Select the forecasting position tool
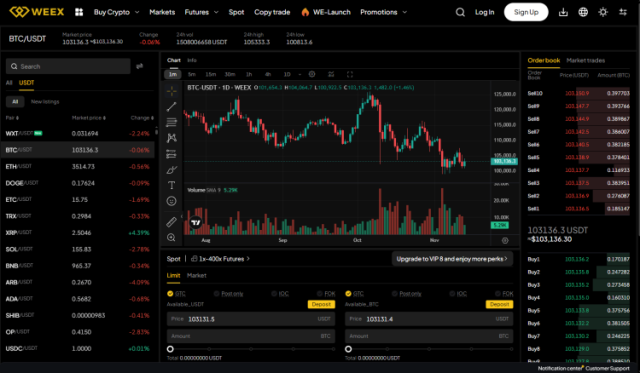Viewport: 640px width, 373px height. pos(171,154)
